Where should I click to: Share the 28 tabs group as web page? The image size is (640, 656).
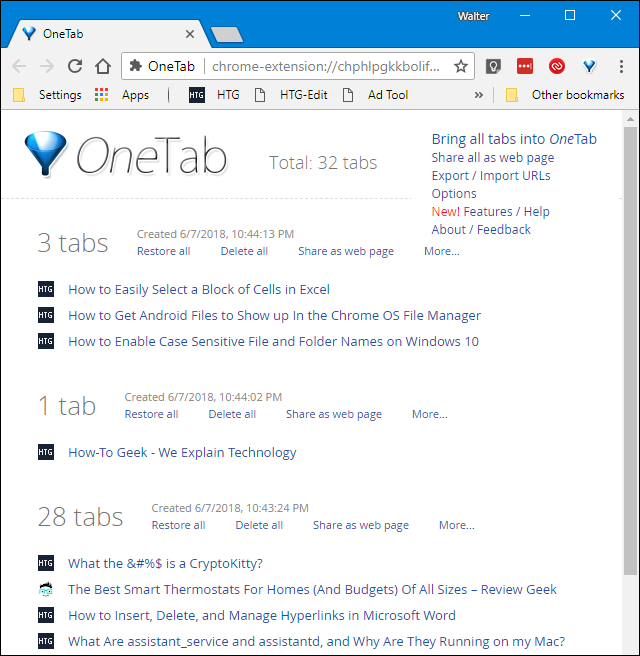pos(361,525)
